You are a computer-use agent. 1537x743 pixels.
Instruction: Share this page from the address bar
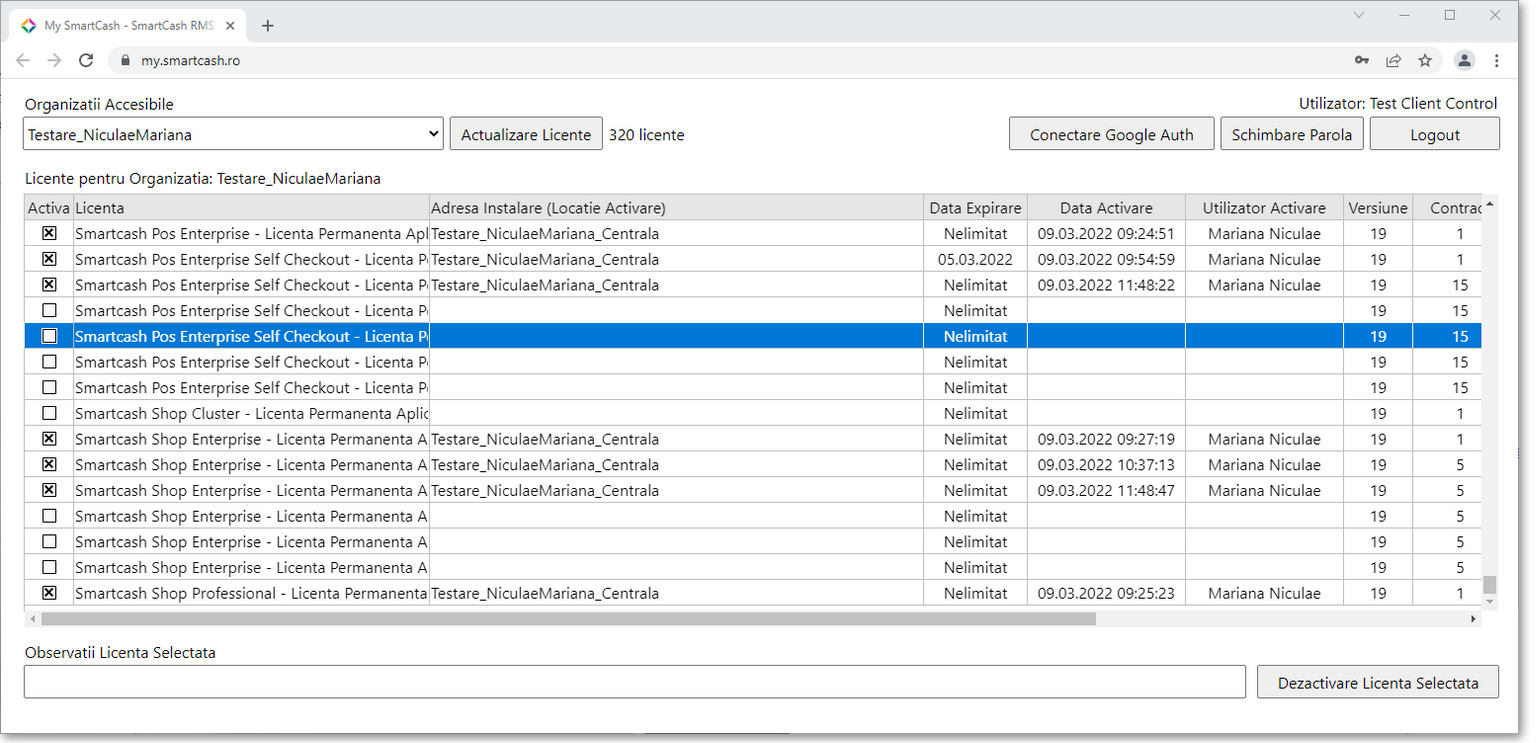(x=1393, y=60)
